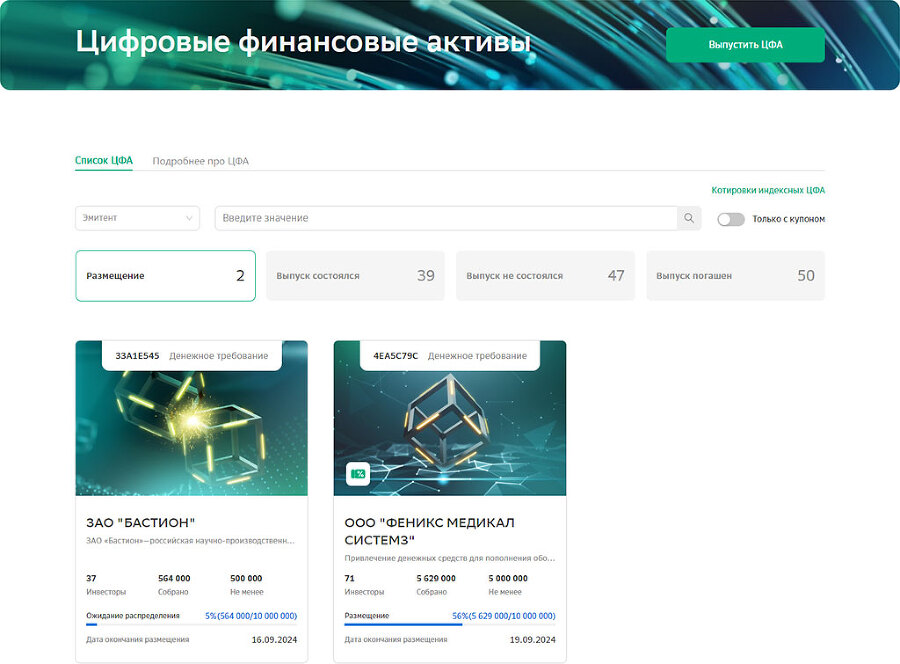Viewport: 900px width, 664px height.
Task: Click the 'Выпустить ЦФА' button
Action: pyautogui.click(x=745, y=45)
